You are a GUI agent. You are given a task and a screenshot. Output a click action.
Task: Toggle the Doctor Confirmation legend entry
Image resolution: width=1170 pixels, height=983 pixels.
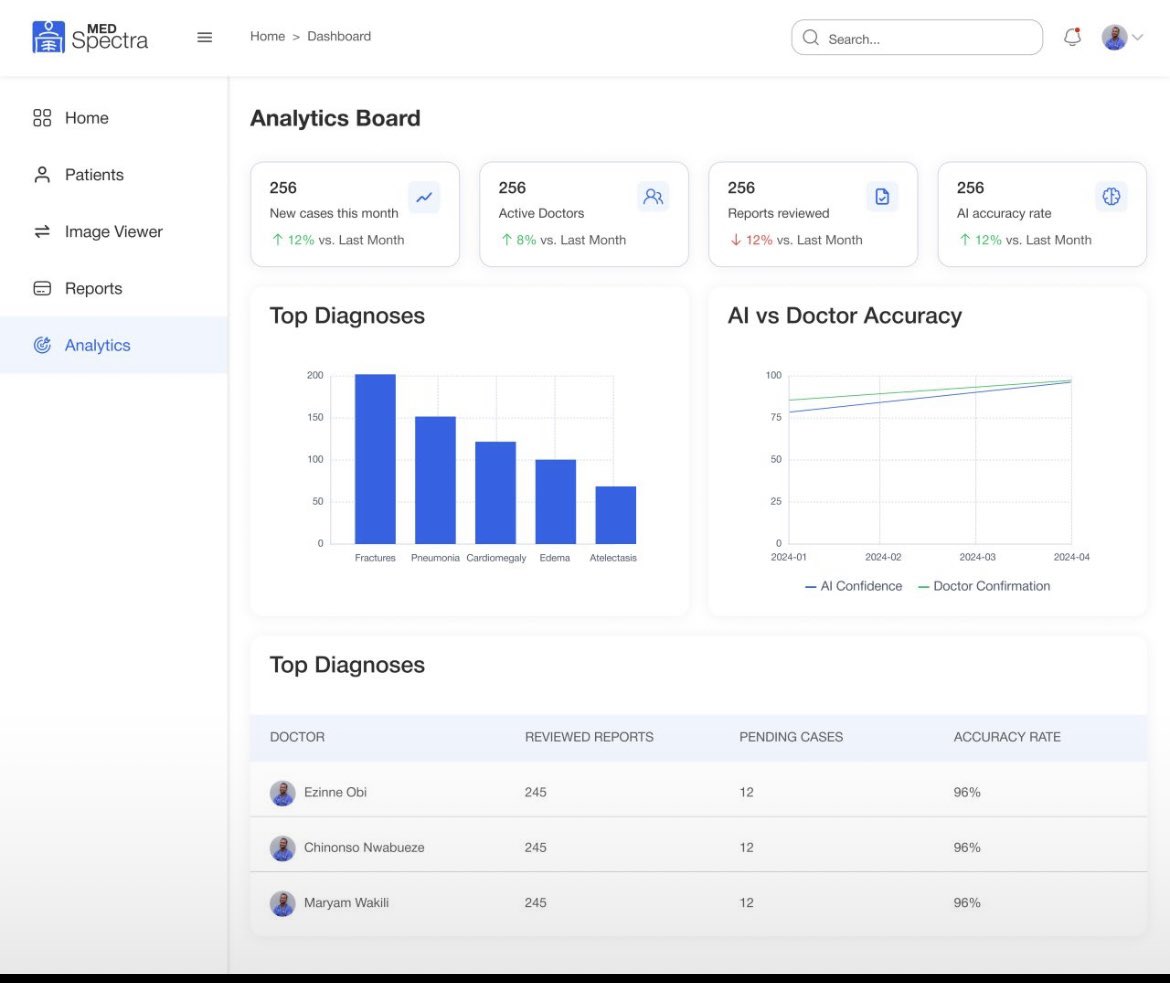tap(984, 586)
